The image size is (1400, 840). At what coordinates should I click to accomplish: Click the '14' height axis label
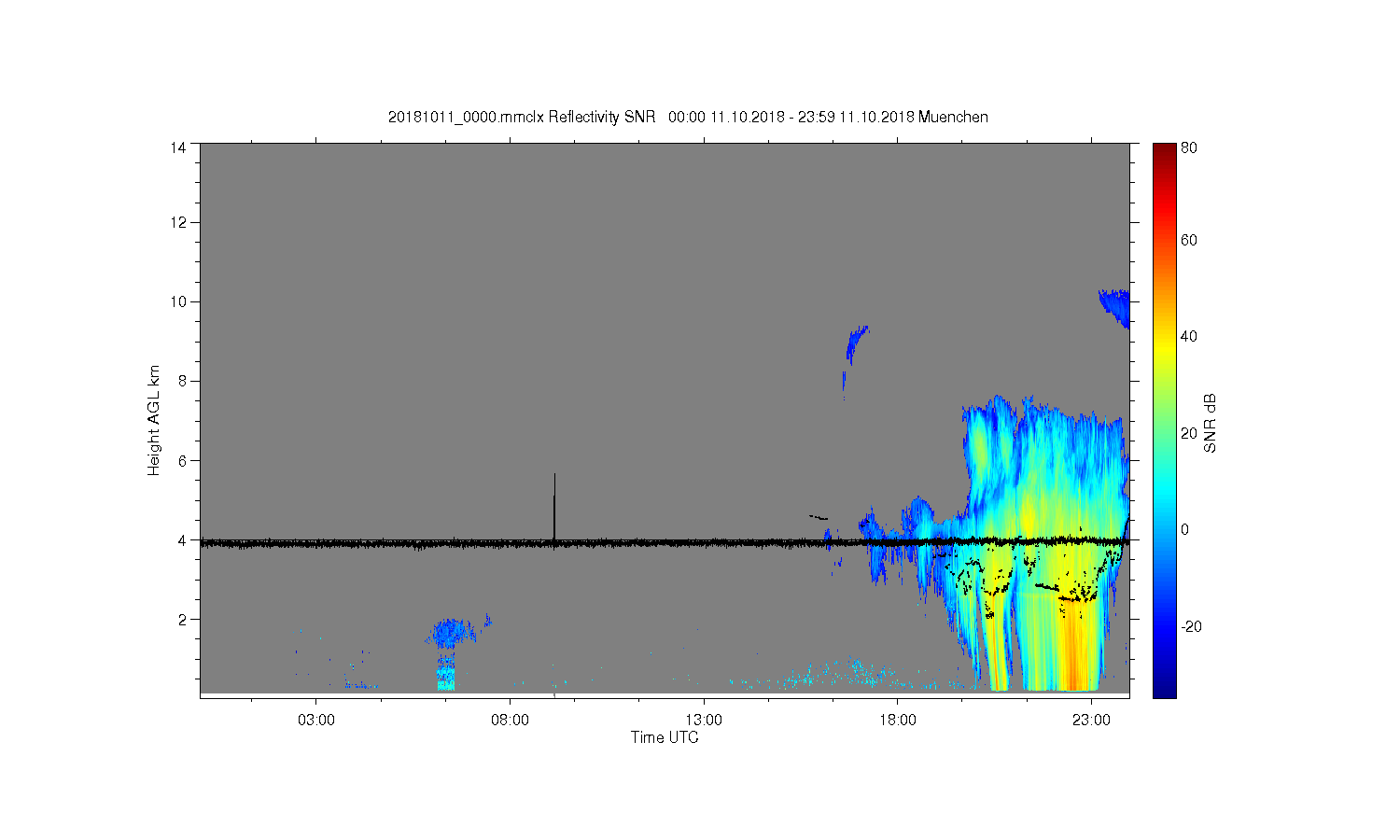pyautogui.click(x=178, y=147)
